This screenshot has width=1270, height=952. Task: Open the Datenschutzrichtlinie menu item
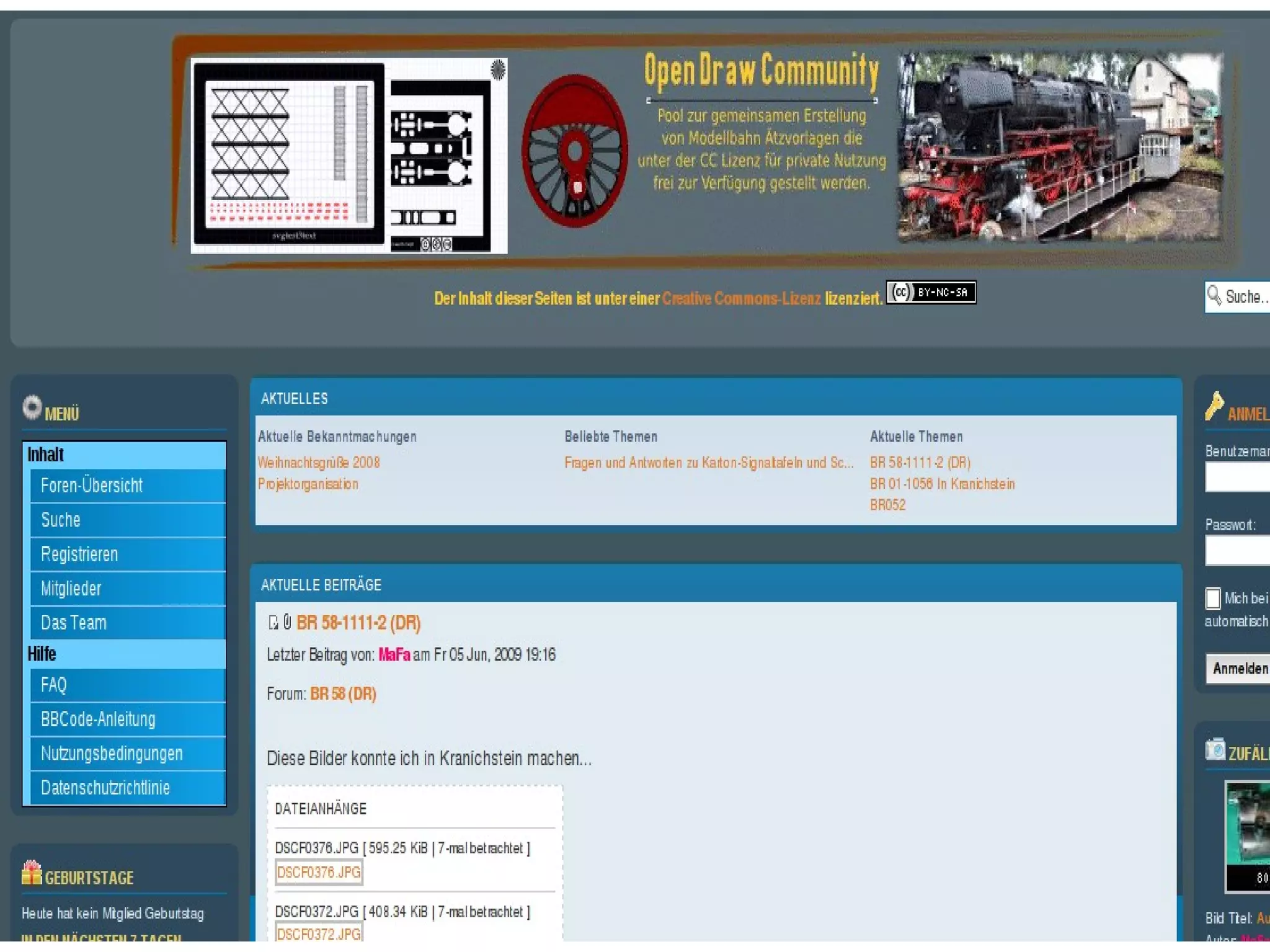105,788
